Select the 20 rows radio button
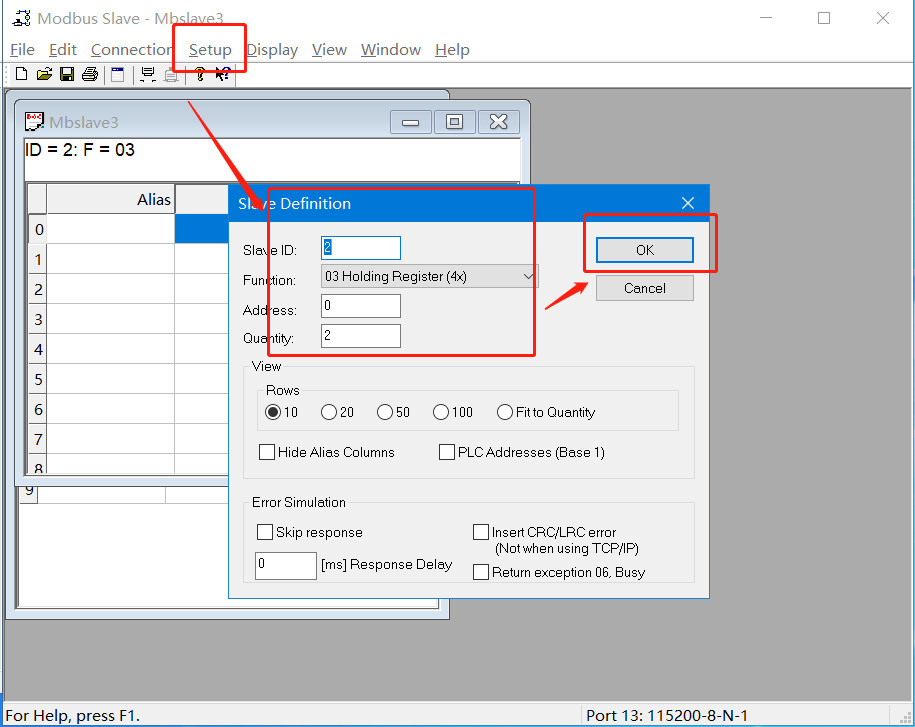This screenshot has height=727, width=915. point(329,412)
